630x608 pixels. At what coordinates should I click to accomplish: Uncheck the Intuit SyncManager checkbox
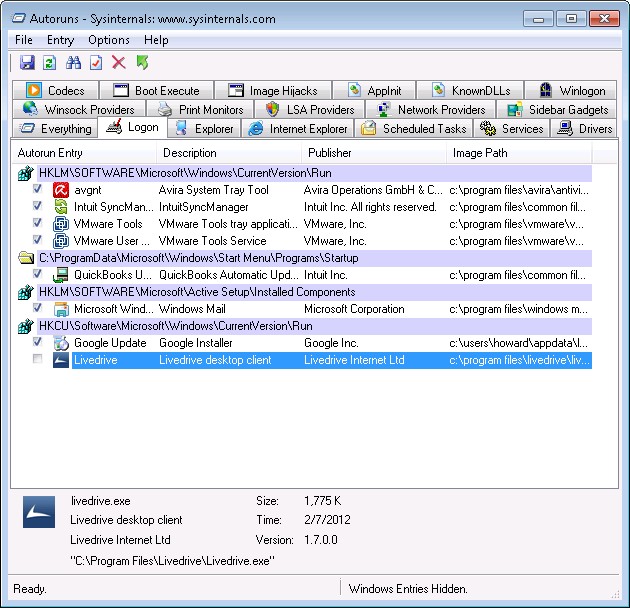tap(37, 205)
